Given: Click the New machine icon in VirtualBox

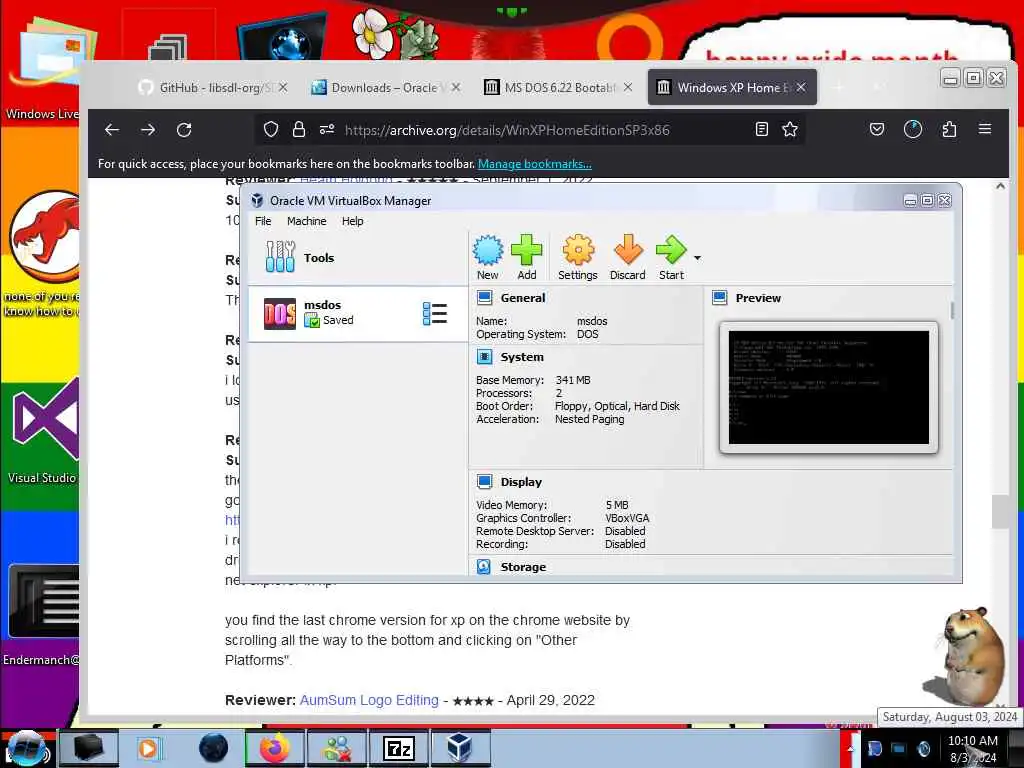Looking at the screenshot, I should pos(488,257).
